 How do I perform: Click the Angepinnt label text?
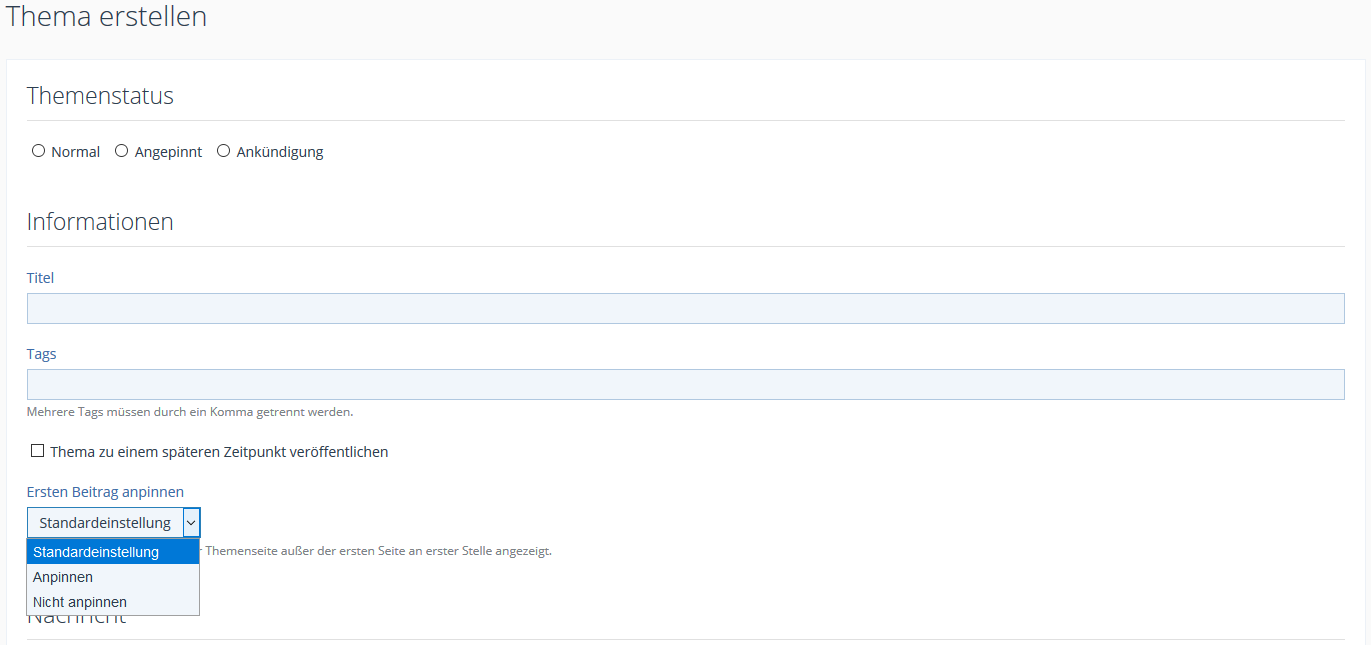click(168, 152)
